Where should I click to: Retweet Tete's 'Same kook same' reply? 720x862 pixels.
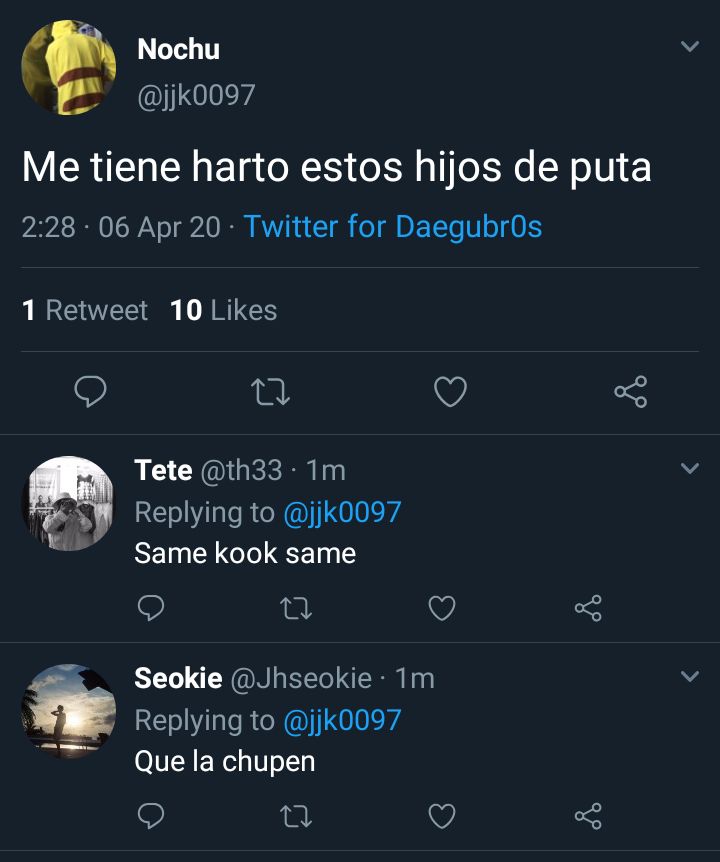(x=296, y=609)
